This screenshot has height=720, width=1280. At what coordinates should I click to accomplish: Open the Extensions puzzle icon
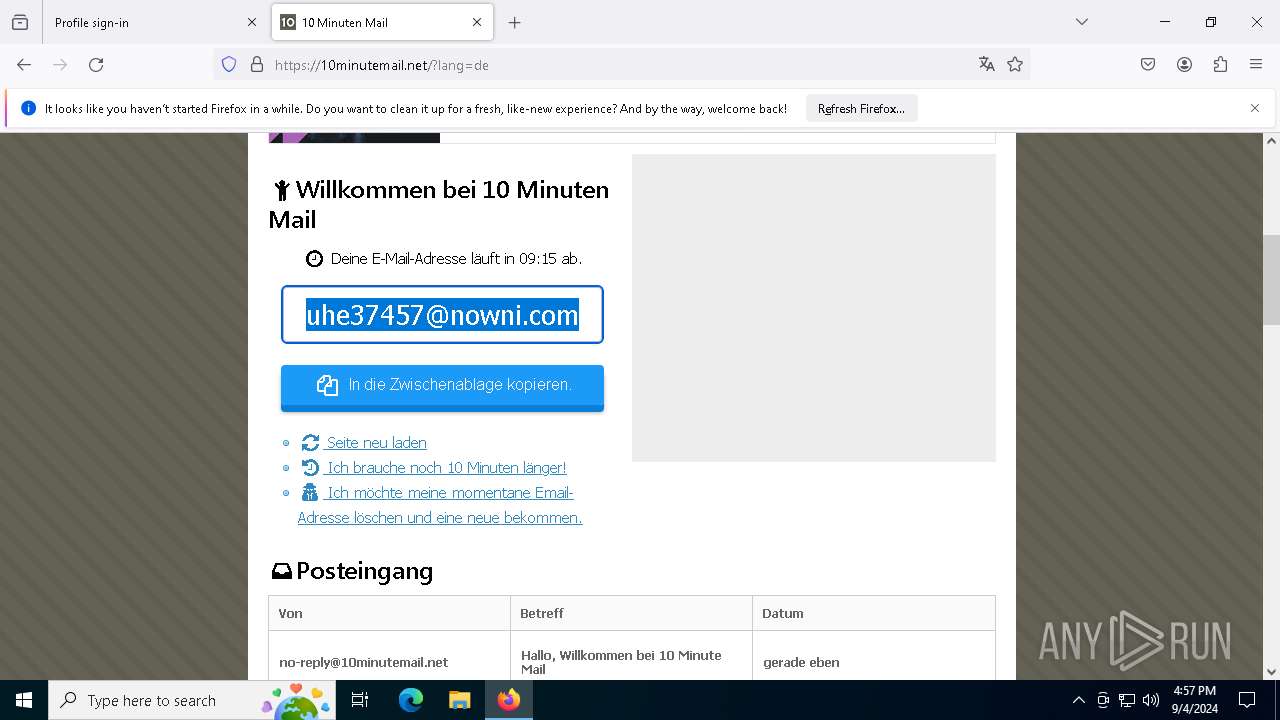click(1220, 65)
